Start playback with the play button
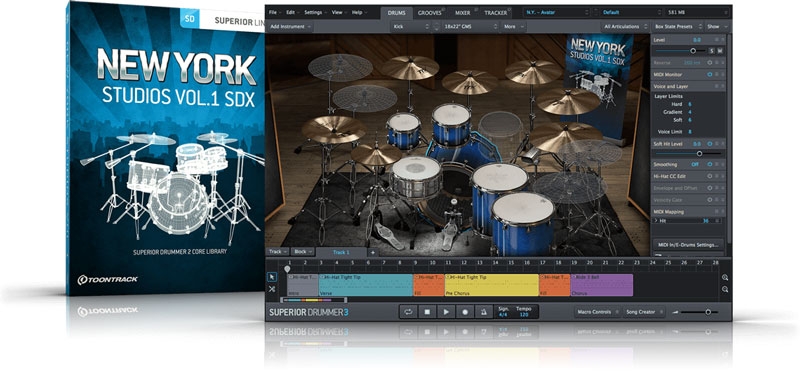Image resolution: width=800 pixels, height=384 pixels. point(446,312)
